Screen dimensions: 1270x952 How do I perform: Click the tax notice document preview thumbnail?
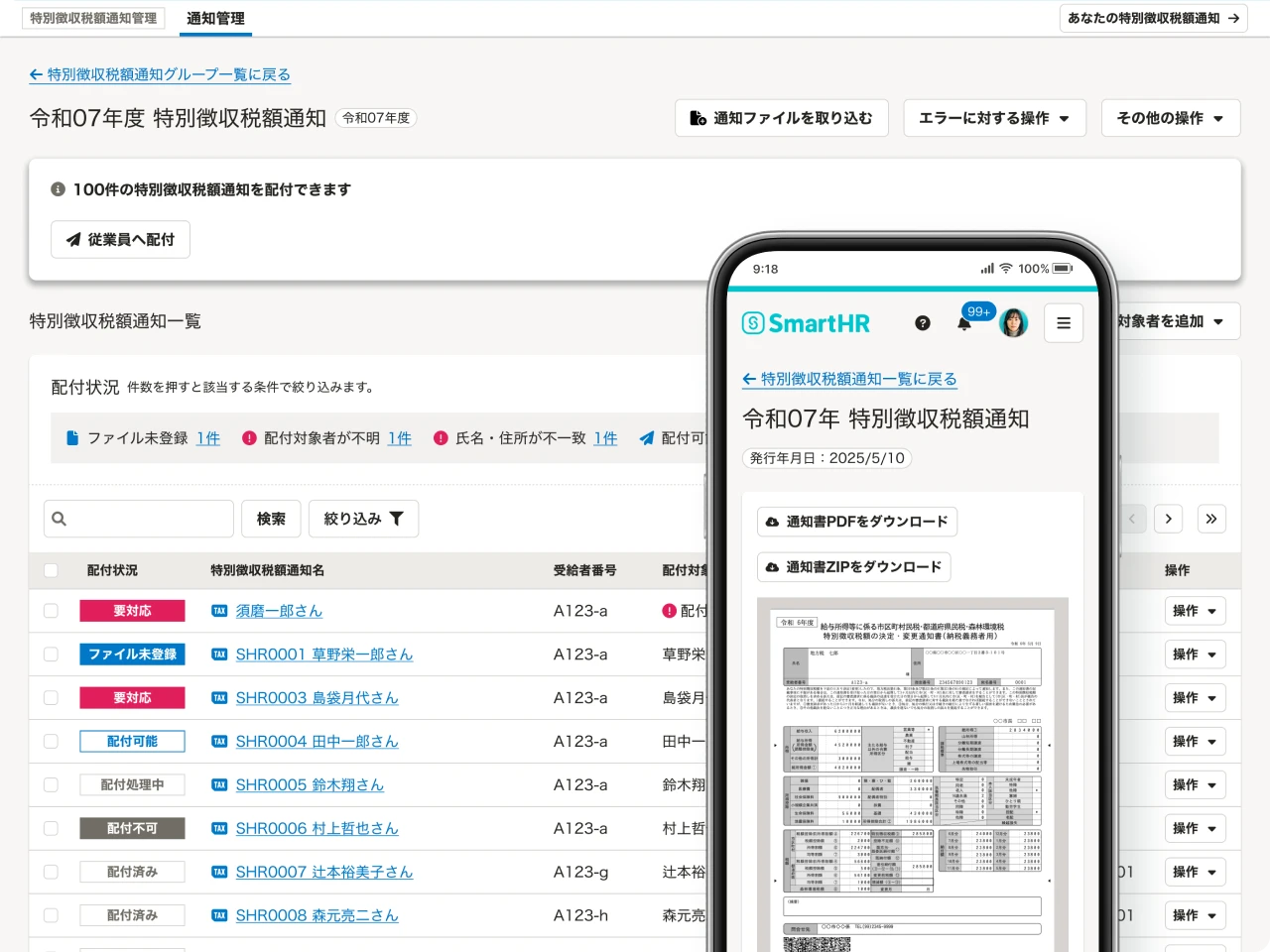(913, 774)
